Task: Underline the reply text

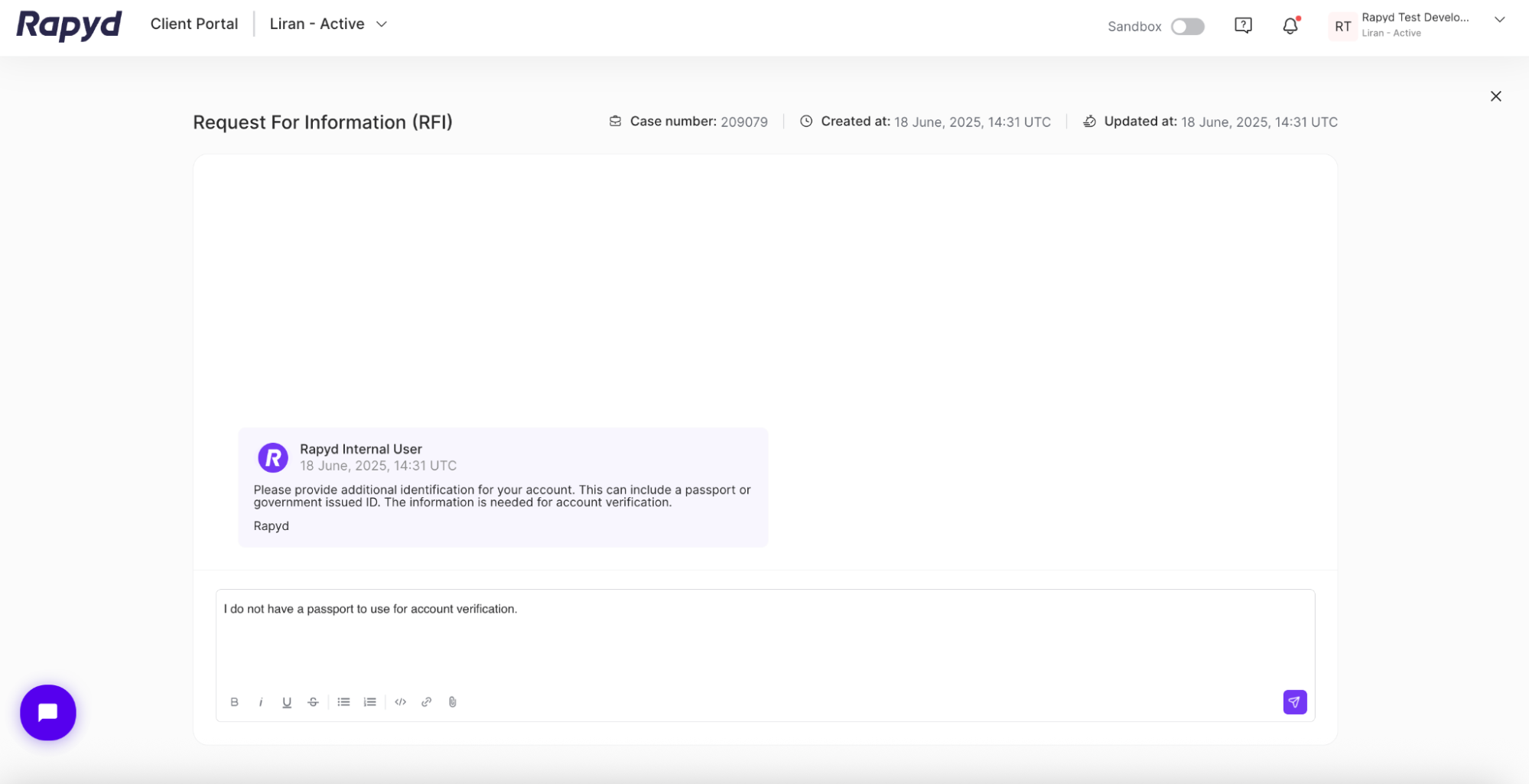Action: [287, 701]
